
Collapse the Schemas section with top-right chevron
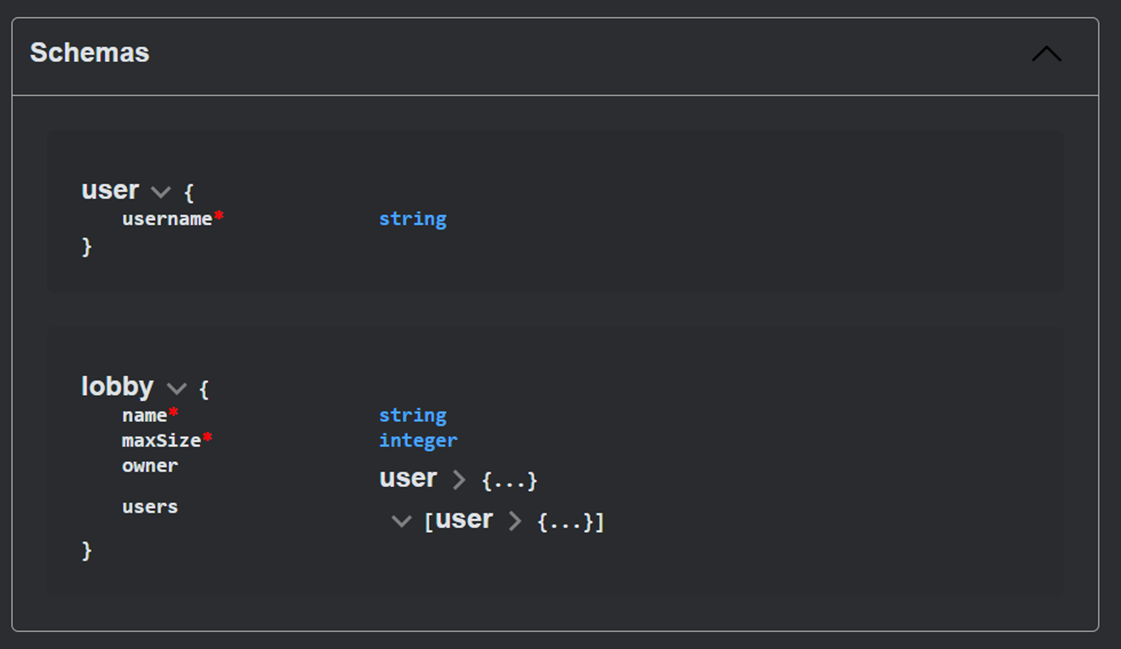(1046, 54)
